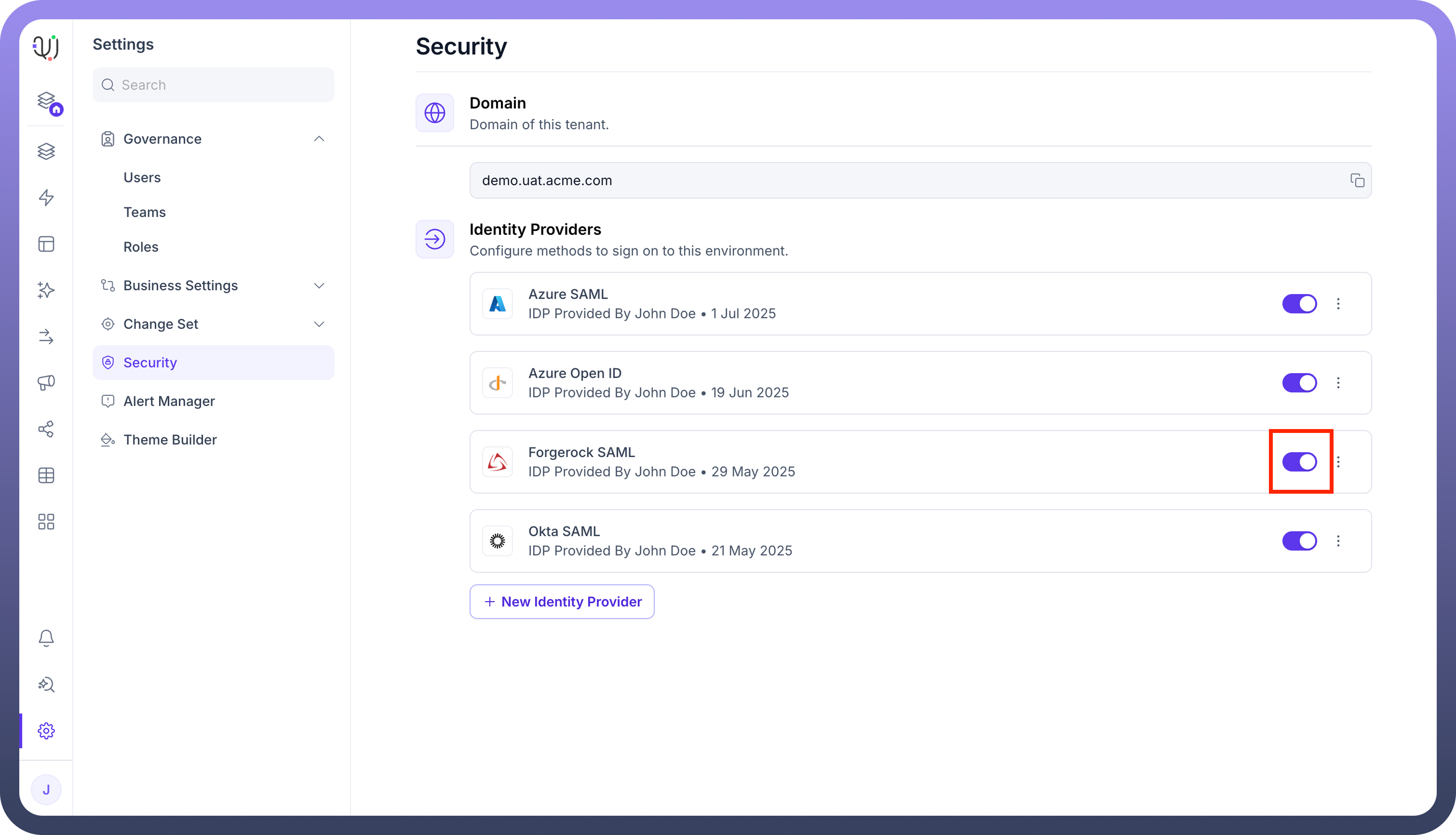This screenshot has height=835, width=1456.
Task: Click the four-squares apps sidebar icon
Action: click(x=46, y=522)
